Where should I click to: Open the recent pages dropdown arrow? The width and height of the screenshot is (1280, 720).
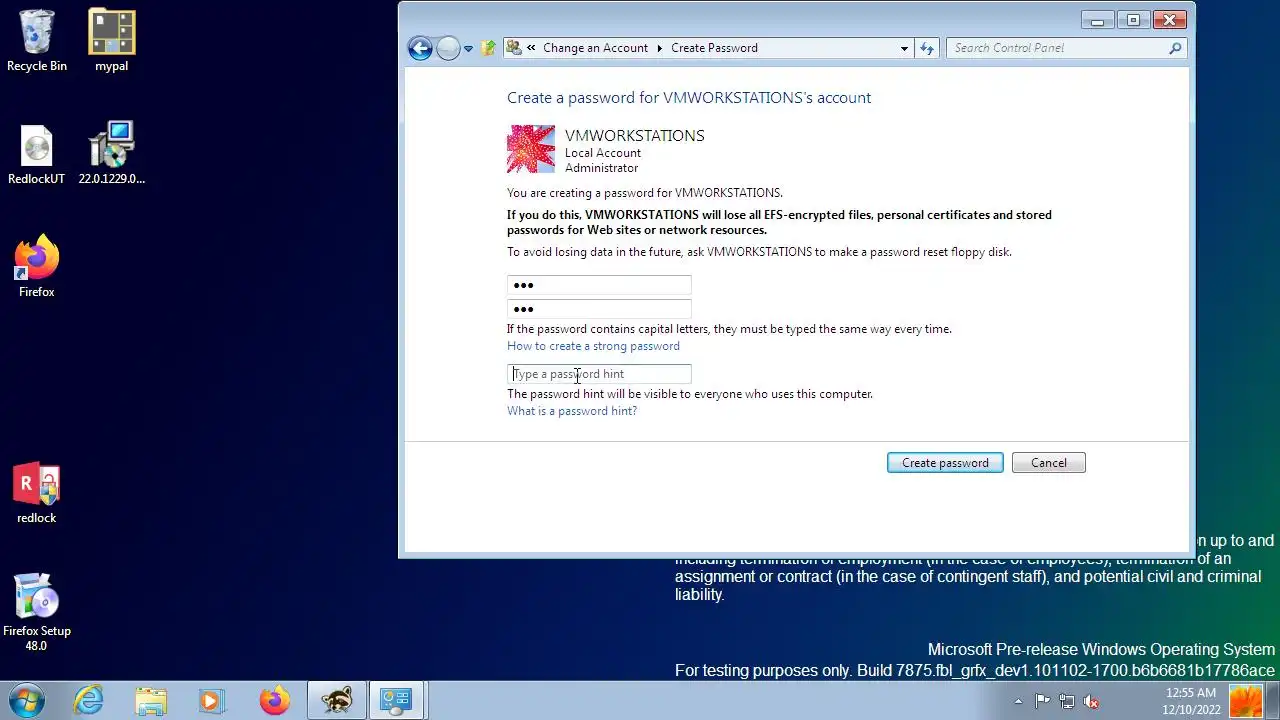click(x=468, y=48)
